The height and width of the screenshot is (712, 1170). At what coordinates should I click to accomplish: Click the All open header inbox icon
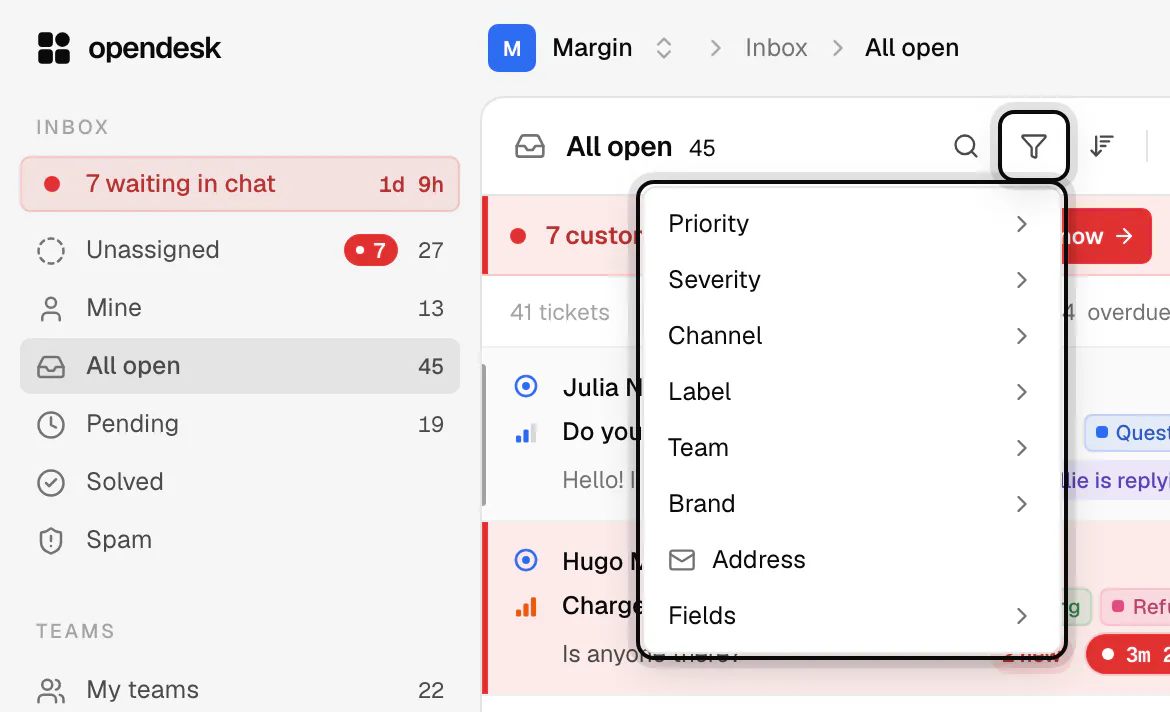[x=530, y=146]
